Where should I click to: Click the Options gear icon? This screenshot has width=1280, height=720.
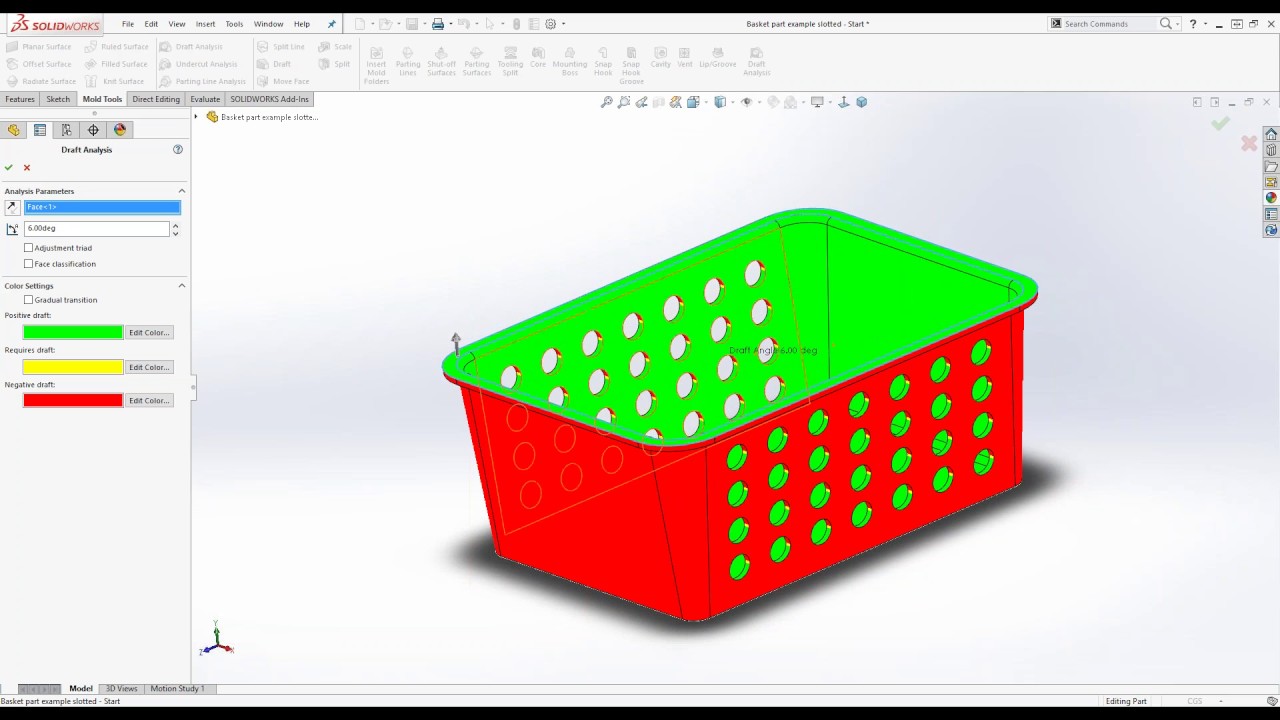[x=550, y=24]
